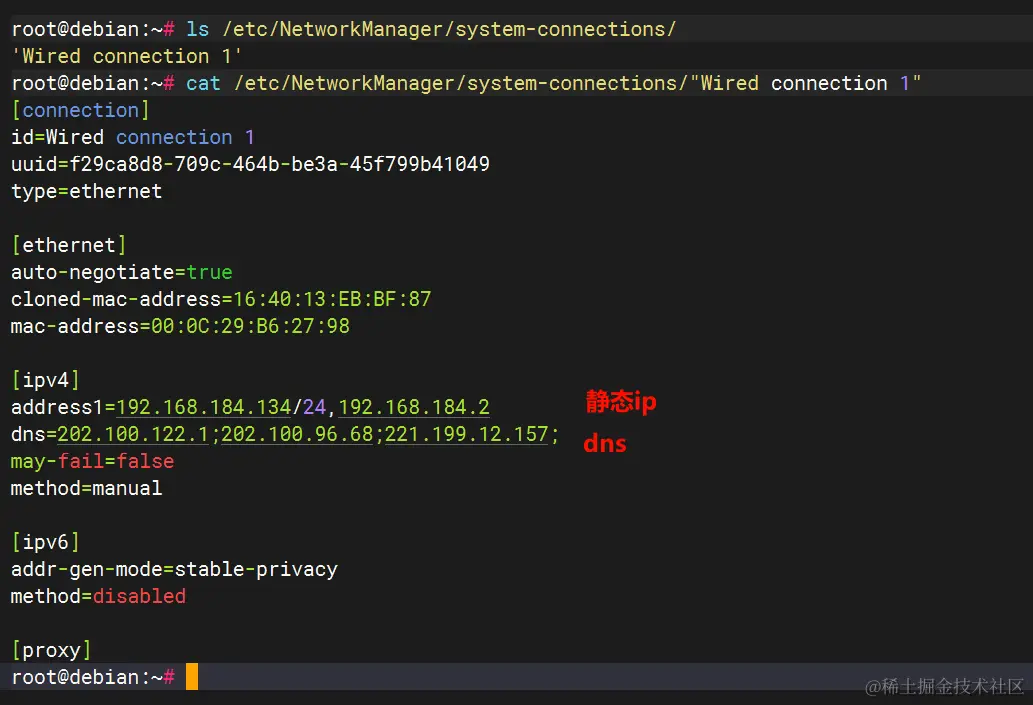Screen dimensions: 1033x705
Task: Click the ls command on the first line
Action: pos(197,29)
